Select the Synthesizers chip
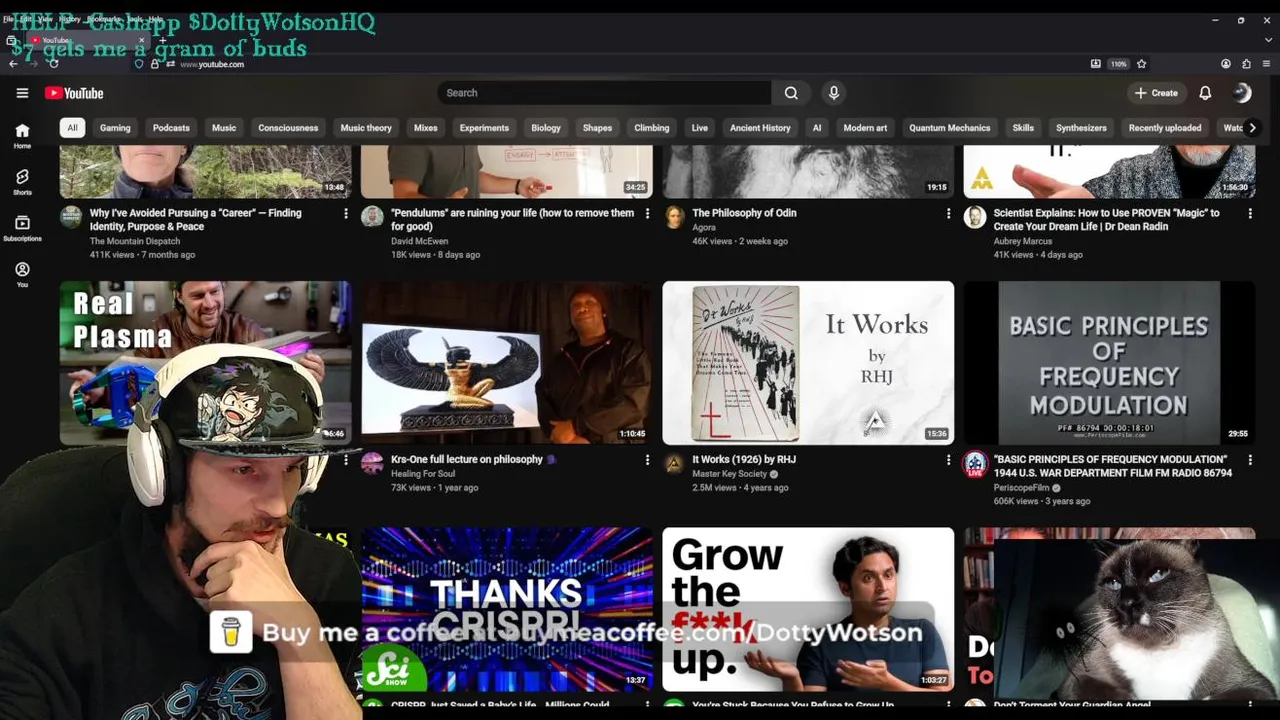Image resolution: width=1280 pixels, height=720 pixels. point(1081,128)
